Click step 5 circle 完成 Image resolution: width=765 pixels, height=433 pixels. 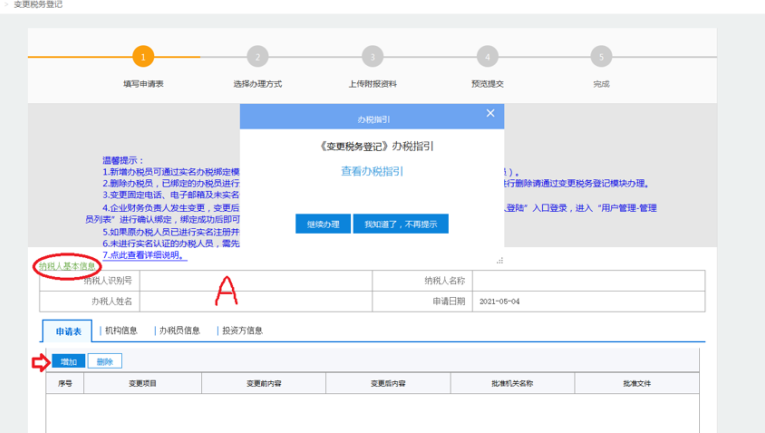point(600,57)
